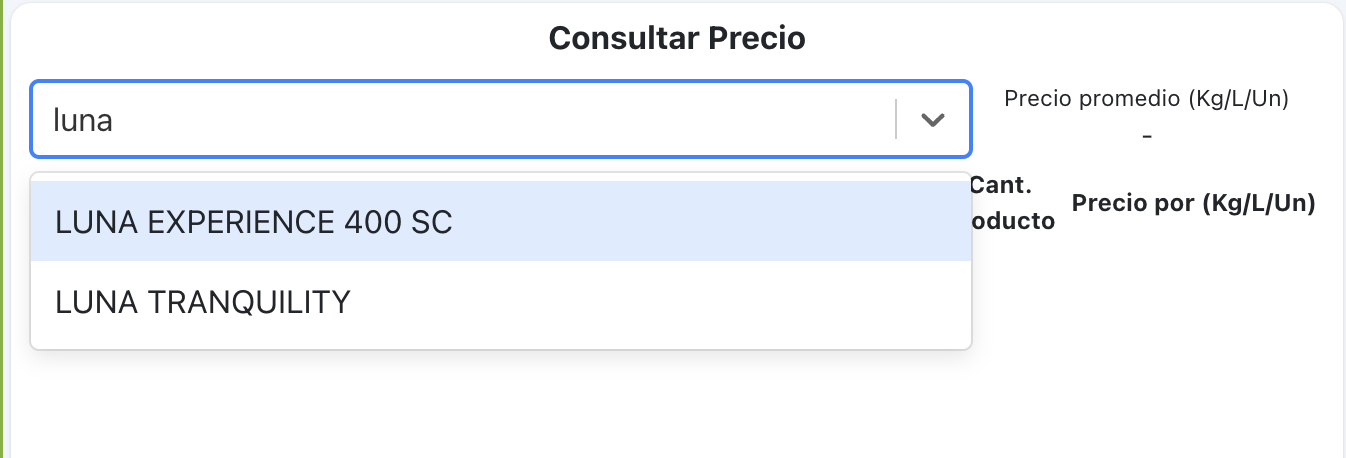The width and height of the screenshot is (1346, 458).
Task: Click the product search field containing "luna"
Action: [x=460, y=120]
